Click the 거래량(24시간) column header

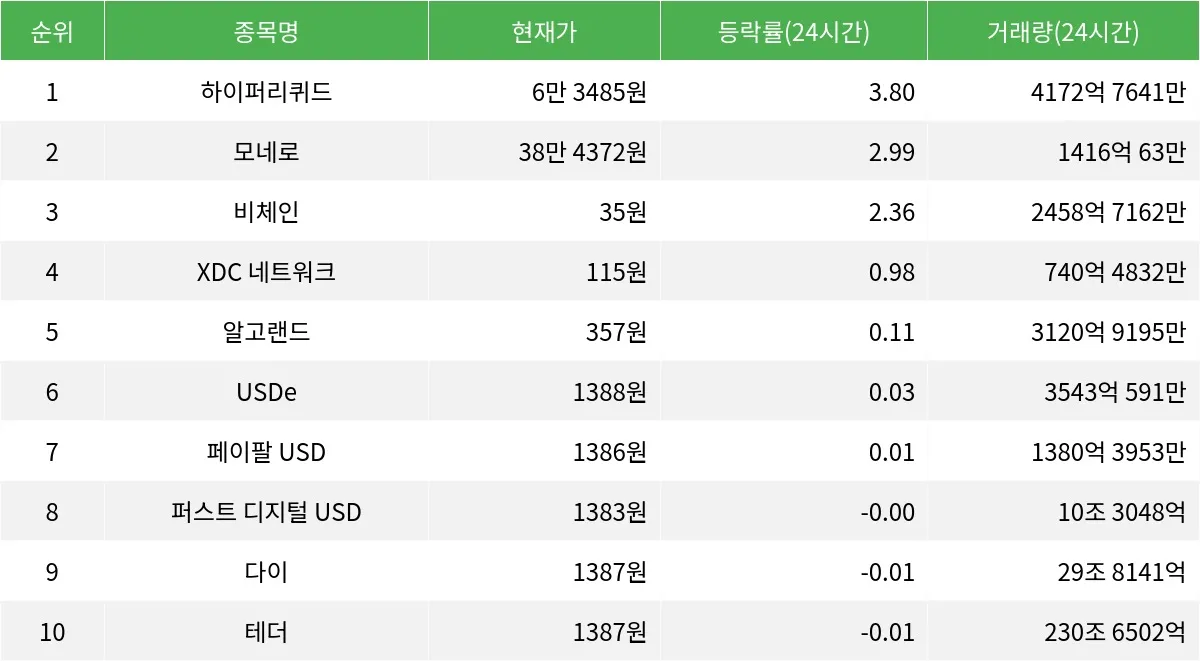(x=1063, y=32)
